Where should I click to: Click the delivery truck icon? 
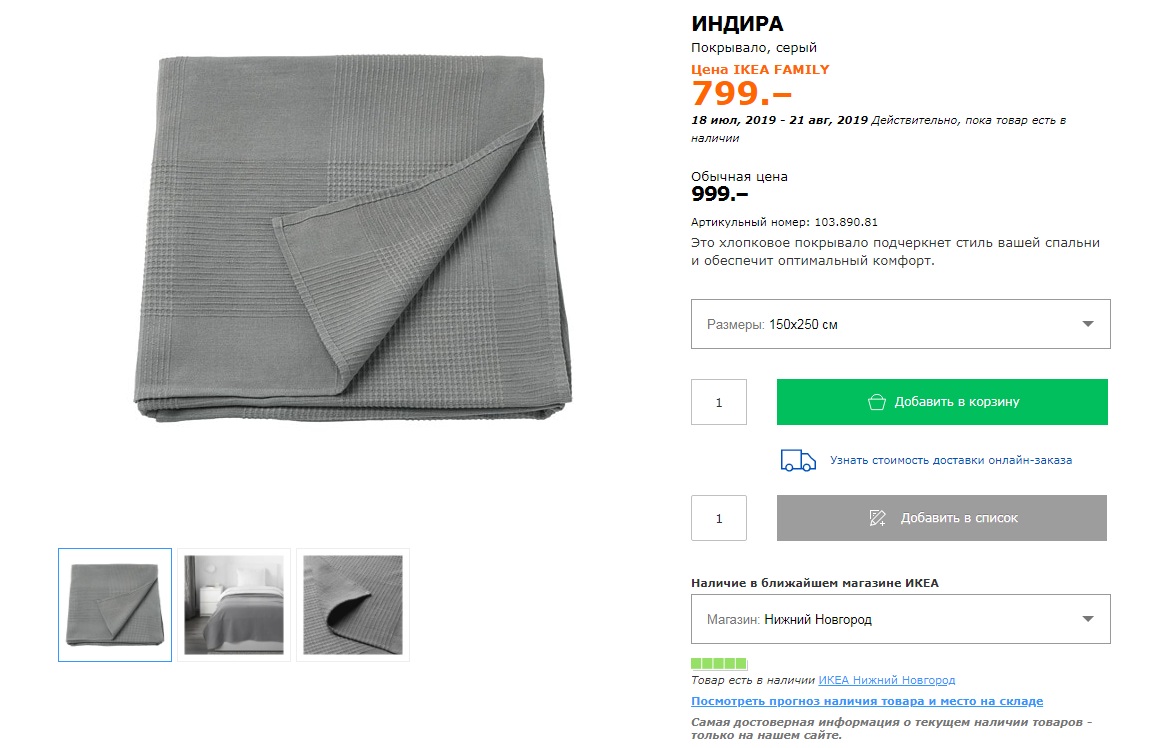[798, 460]
